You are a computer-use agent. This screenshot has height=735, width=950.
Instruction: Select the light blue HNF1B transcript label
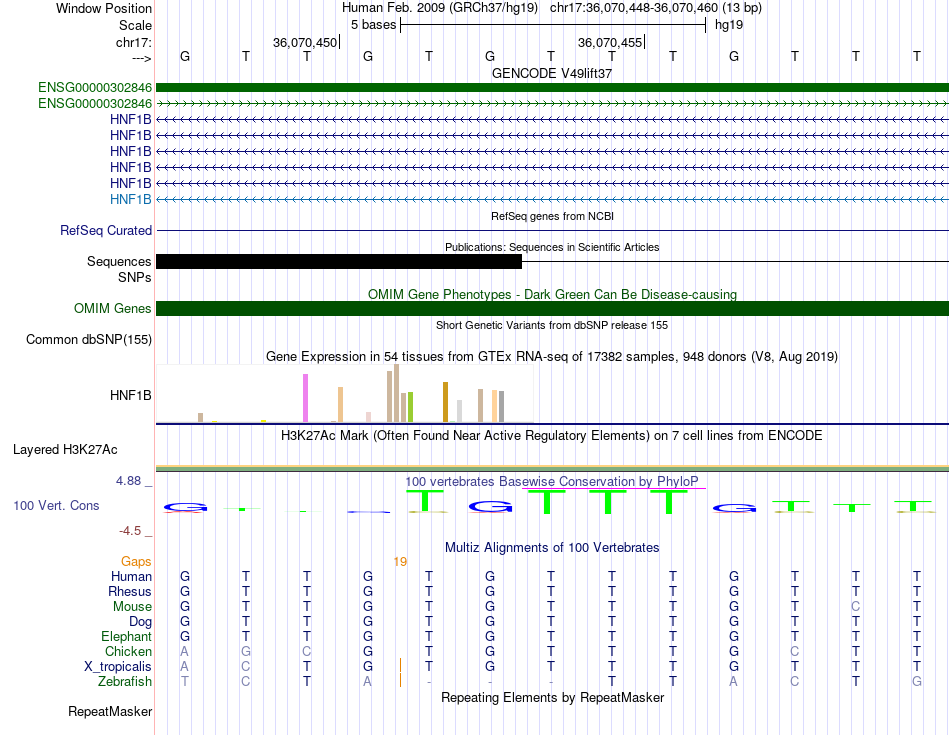point(130,199)
